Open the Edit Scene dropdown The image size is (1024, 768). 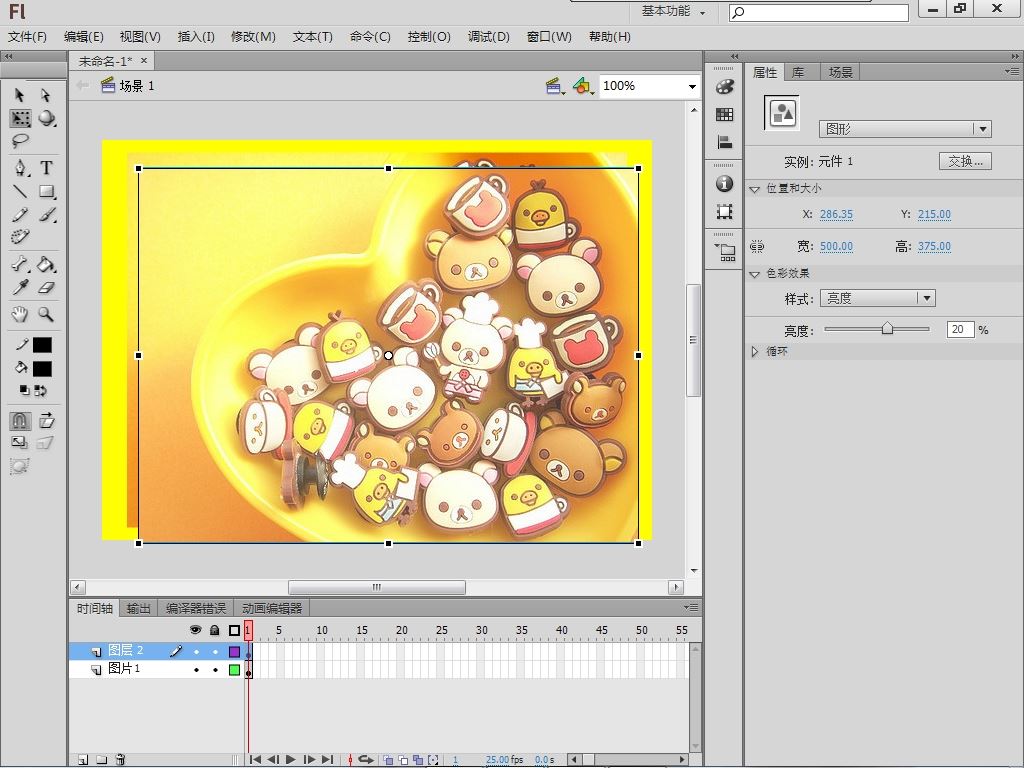click(x=555, y=86)
